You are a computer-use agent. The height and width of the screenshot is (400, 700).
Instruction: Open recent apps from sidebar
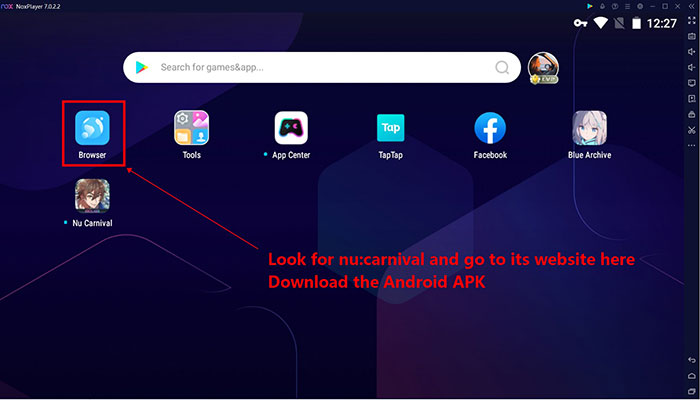pyautogui.click(x=692, y=392)
